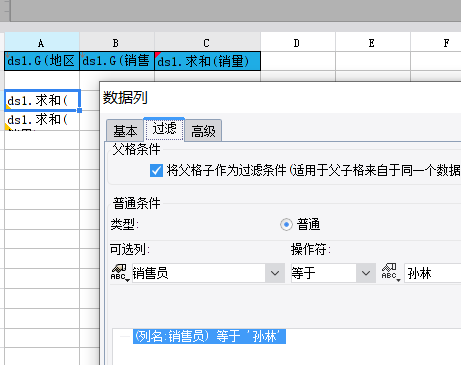Select cell ds1.G(地区 in column A
Screen dimensions: 461x365
pyautogui.click(x=42, y=61)
